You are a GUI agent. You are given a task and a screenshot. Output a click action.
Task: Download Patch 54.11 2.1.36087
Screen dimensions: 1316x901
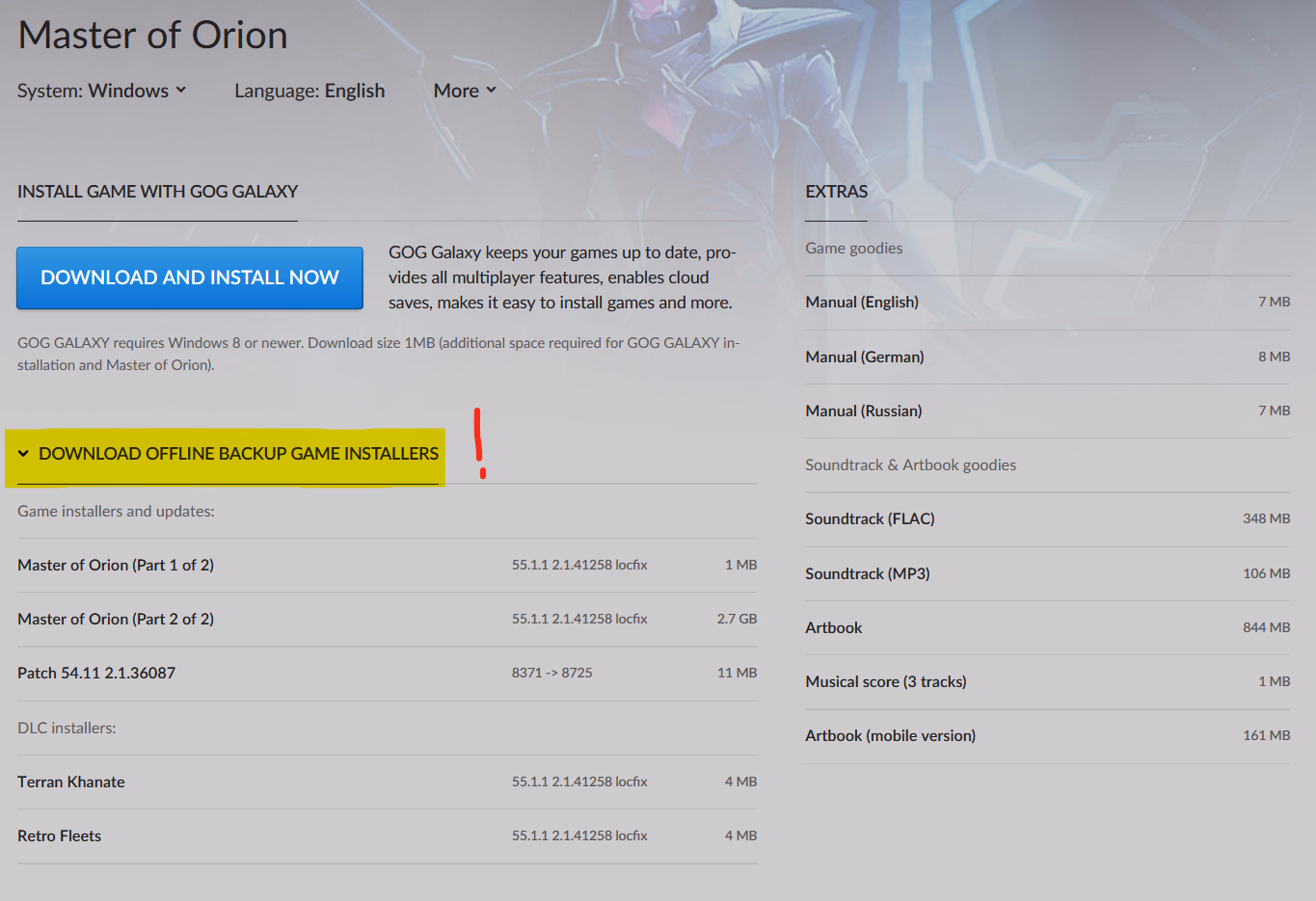(96, 673)
